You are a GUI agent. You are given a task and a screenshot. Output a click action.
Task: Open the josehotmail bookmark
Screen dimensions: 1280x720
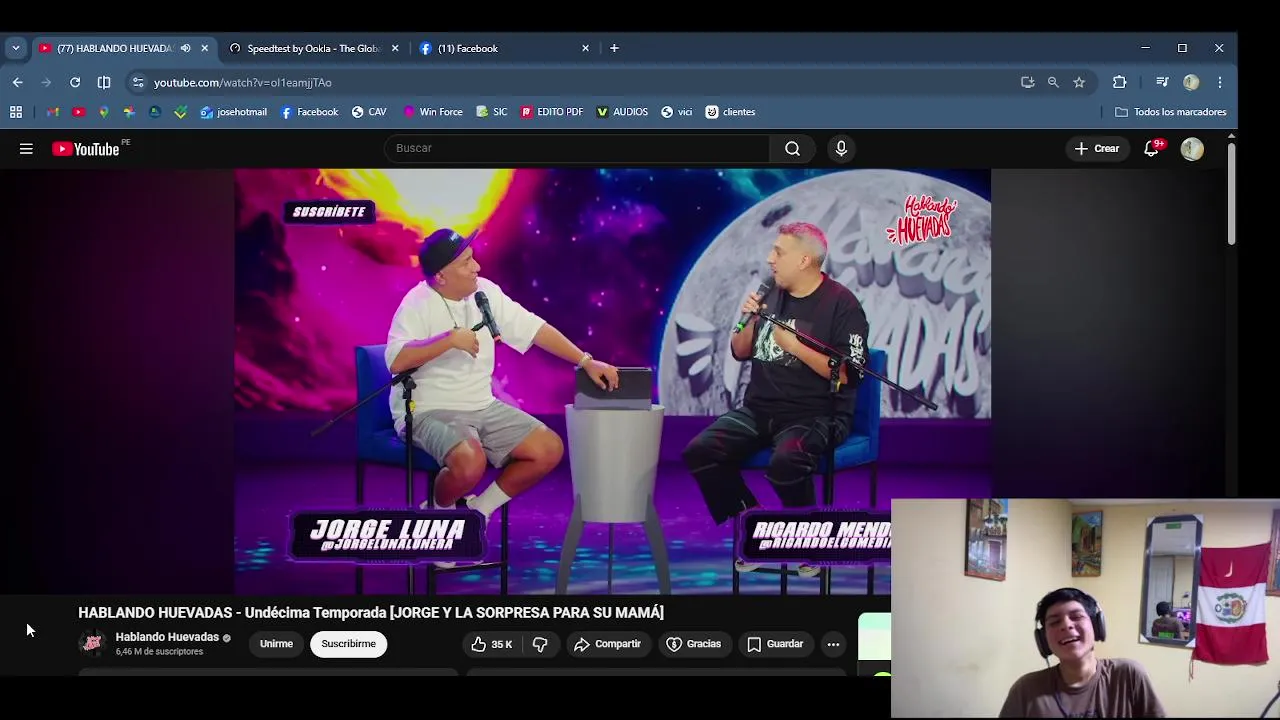(x=234, y=112)
